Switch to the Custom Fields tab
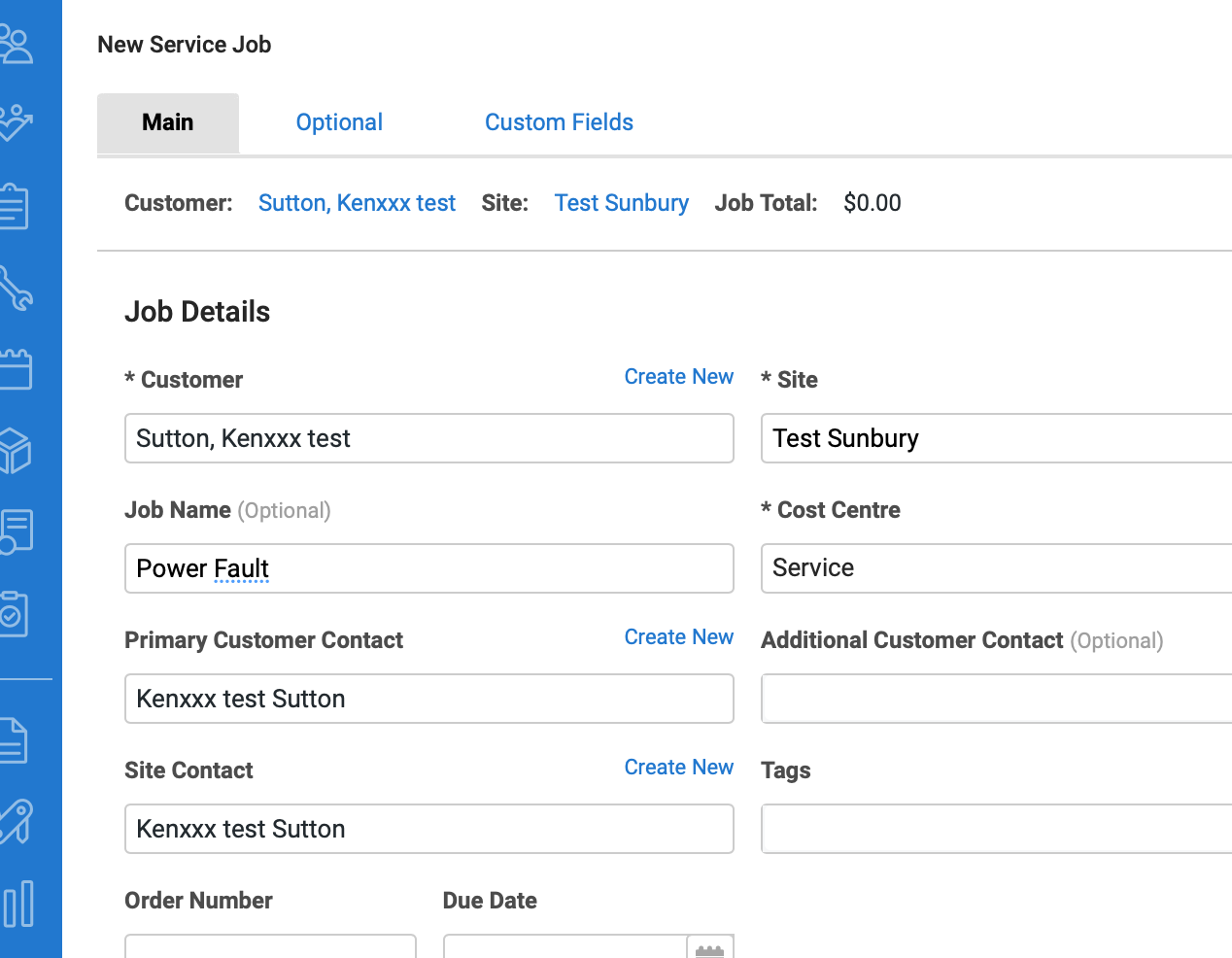 559,122
